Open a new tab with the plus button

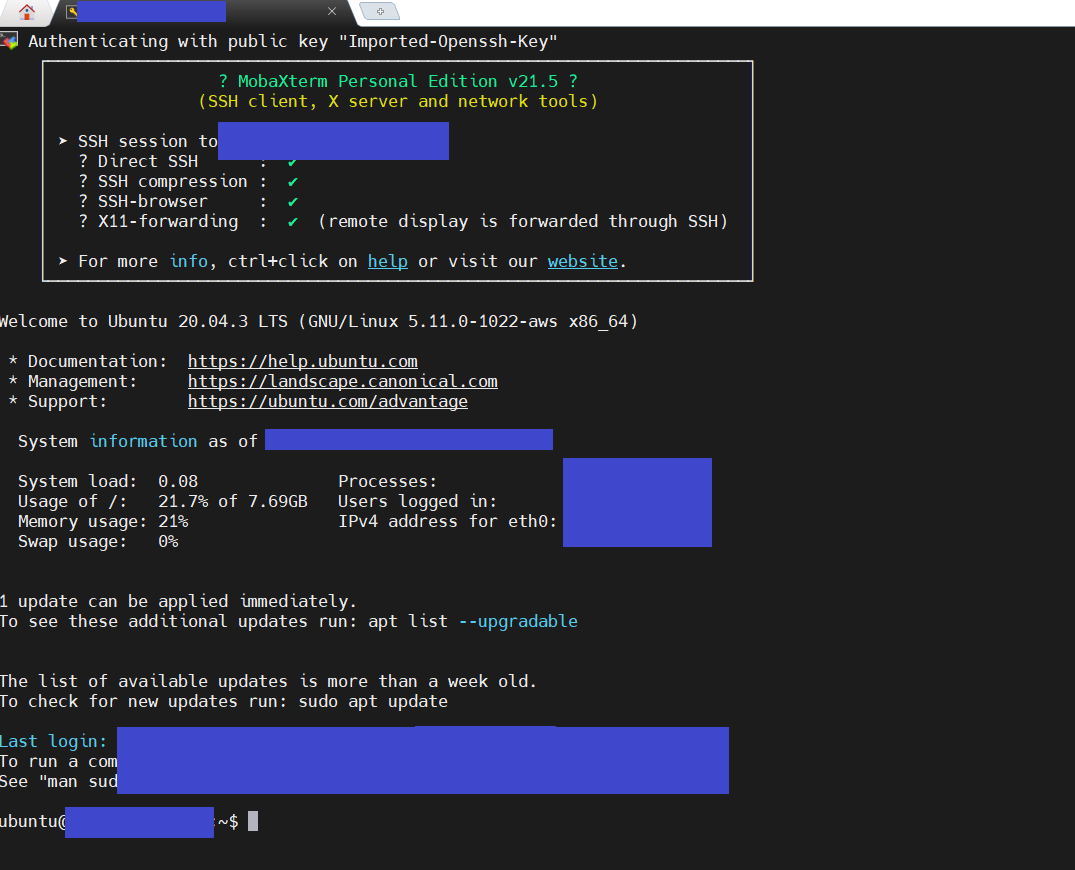tap(380, 11)
